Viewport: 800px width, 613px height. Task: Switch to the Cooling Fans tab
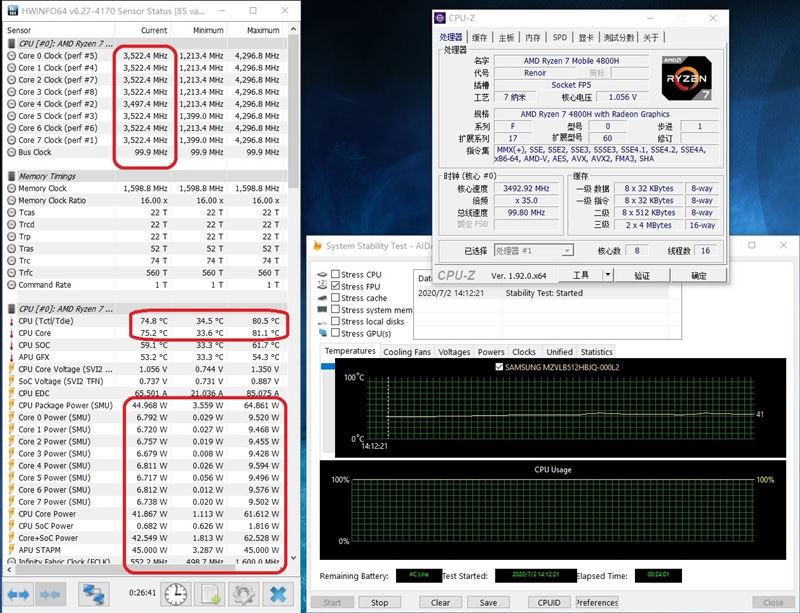(x=407, y=352)
